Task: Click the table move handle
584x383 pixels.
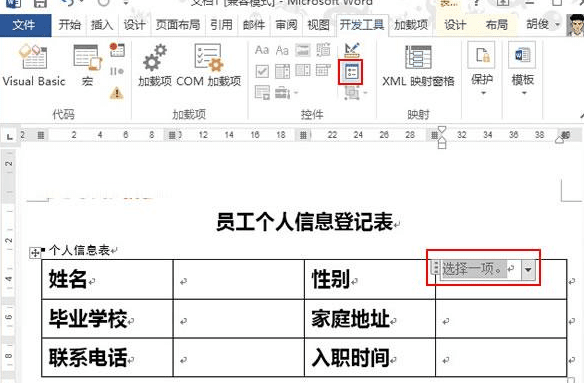Action: 35,253
